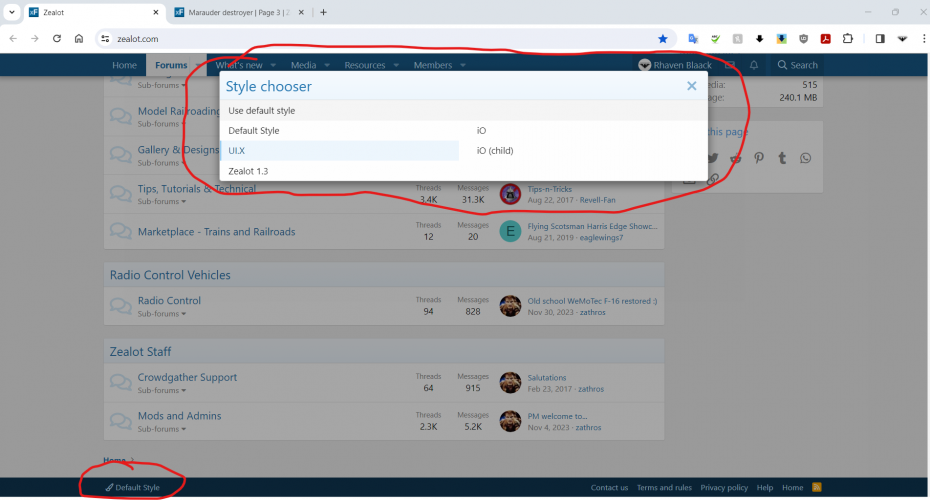
Task: Expand the Media menu dropdown arrow
Action: click(327, 65)
